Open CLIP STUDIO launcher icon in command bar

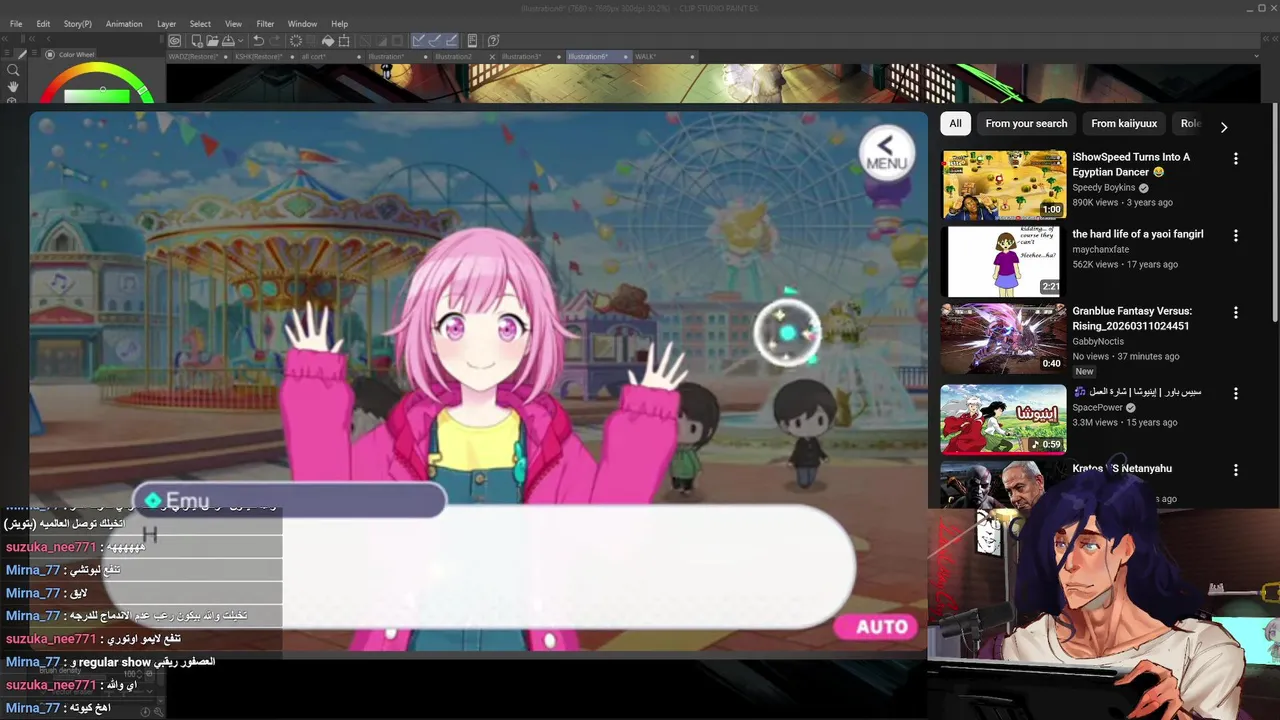(x=175, y=41)
